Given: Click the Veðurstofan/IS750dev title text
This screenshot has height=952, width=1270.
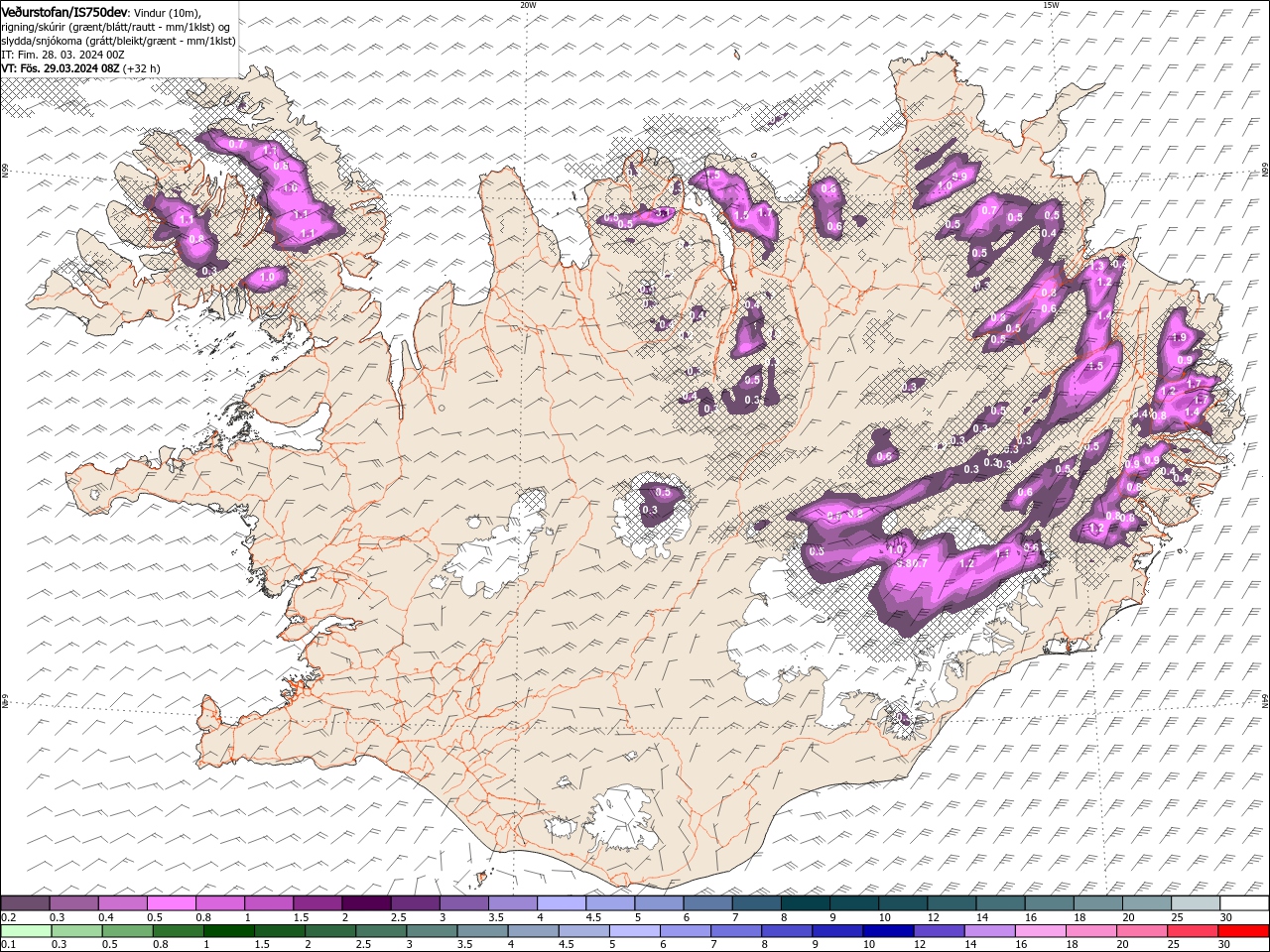Looking at the screenshot, I should click(x=64, y=11).
